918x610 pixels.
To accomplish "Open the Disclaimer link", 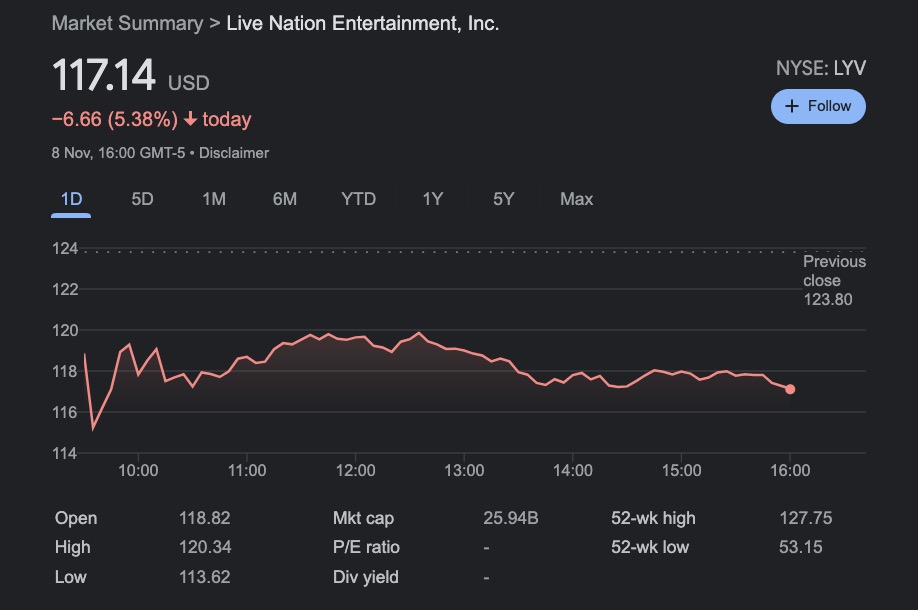I will click(x=234, y=153).
